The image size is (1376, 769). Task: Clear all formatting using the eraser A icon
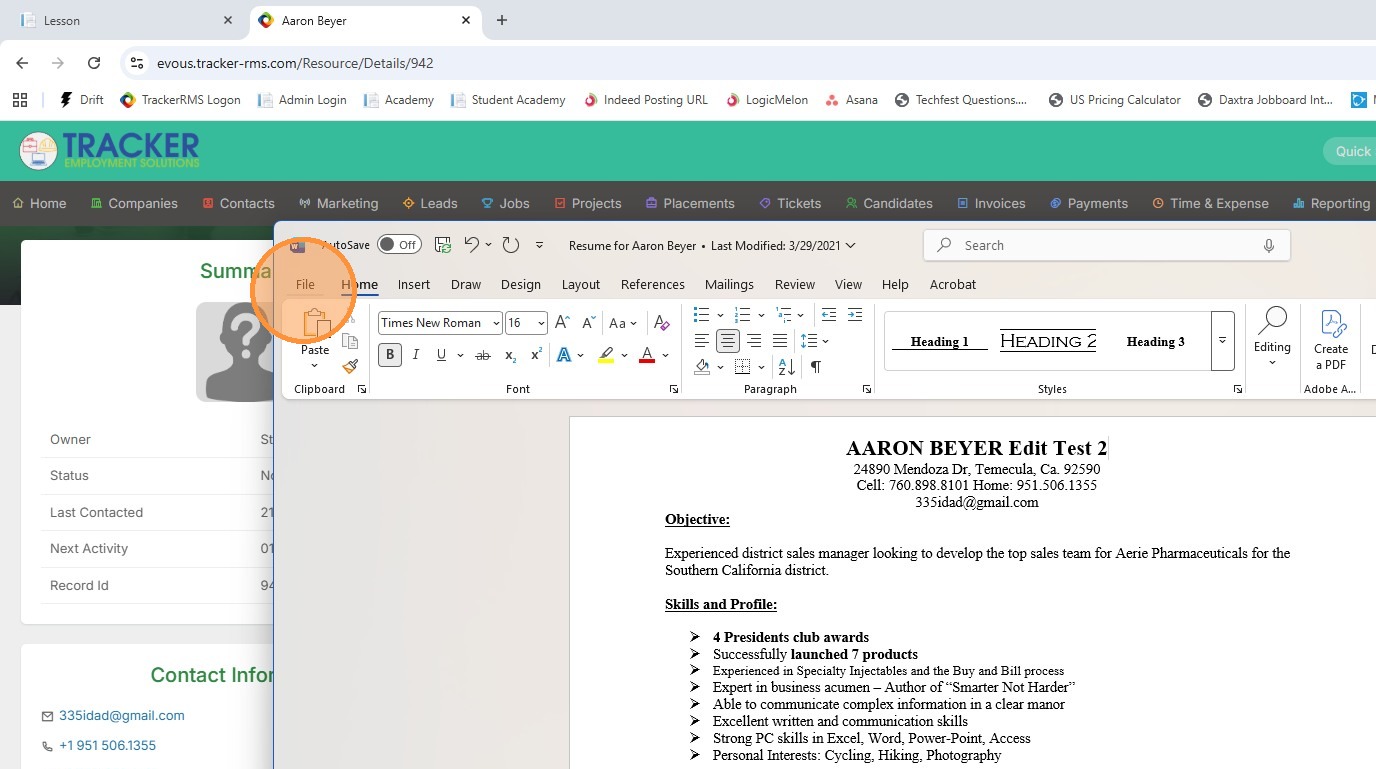coord(661,323)
